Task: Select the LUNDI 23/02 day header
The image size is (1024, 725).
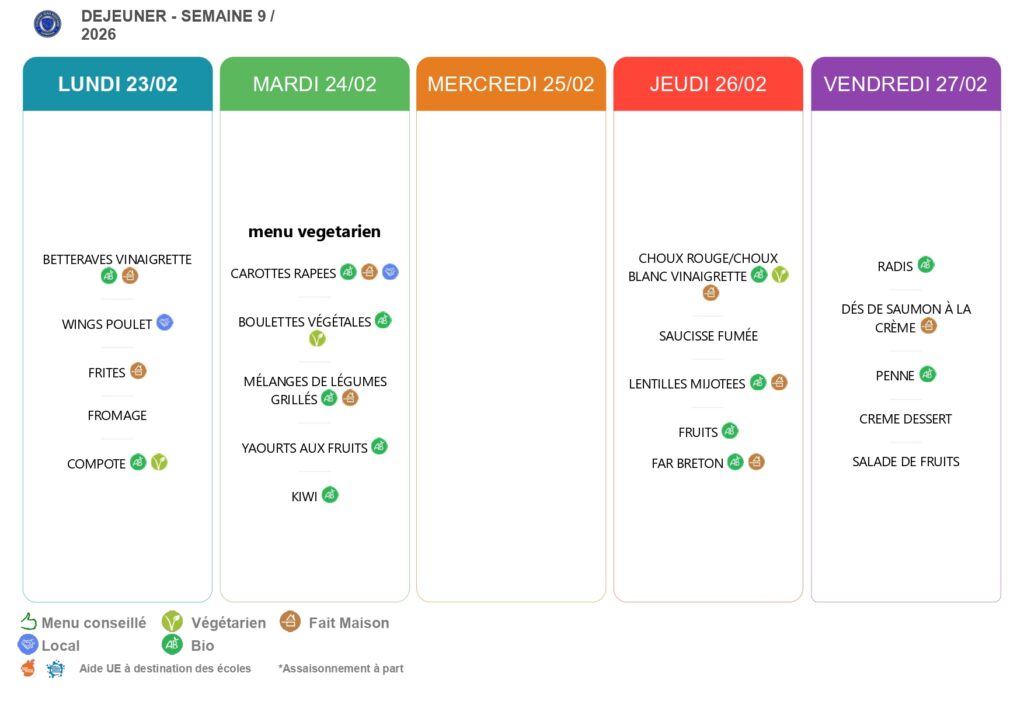Action: pyautogui.click(x=118, y=84)
